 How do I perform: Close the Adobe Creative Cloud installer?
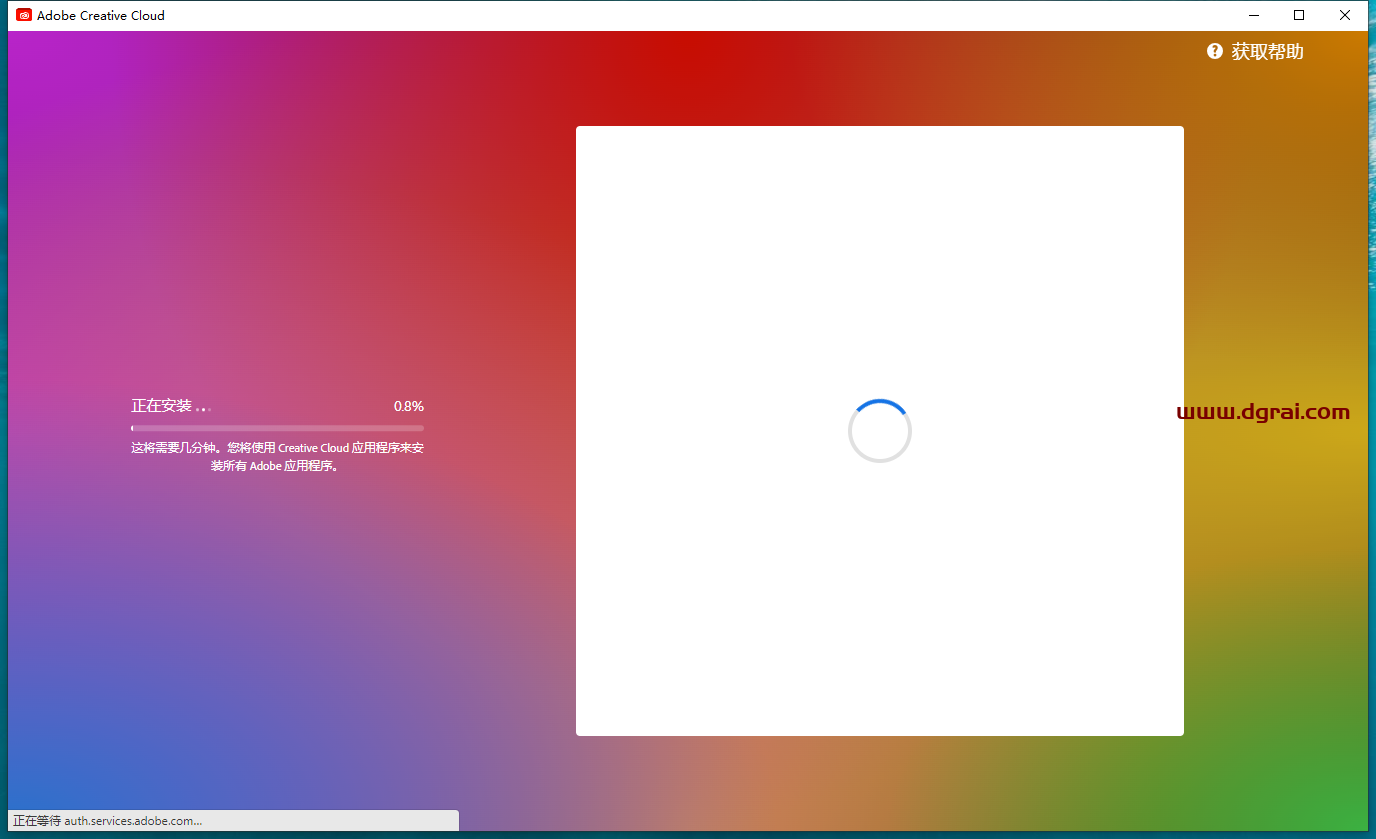pos(1344,15)
